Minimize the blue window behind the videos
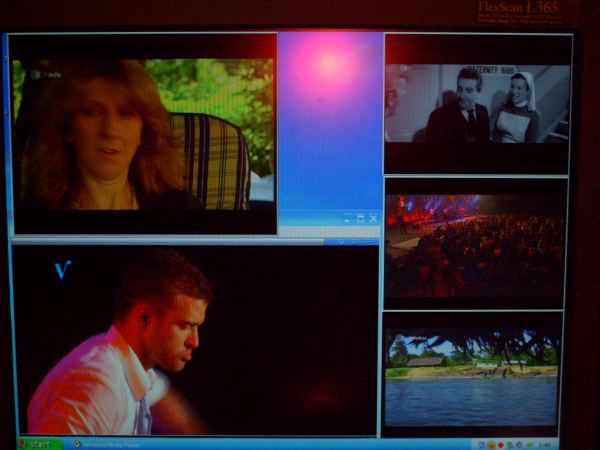 tap(347, 220)
